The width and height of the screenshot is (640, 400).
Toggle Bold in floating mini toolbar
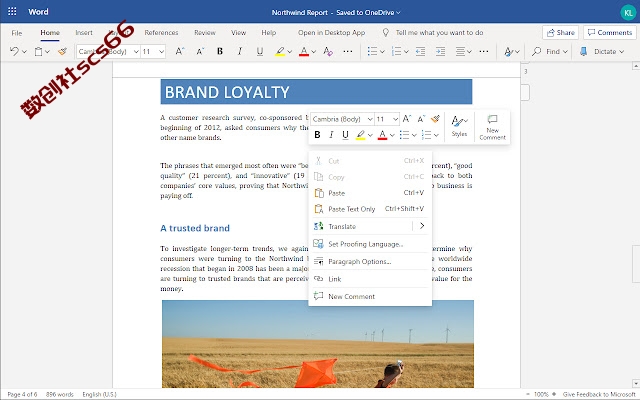317,135
